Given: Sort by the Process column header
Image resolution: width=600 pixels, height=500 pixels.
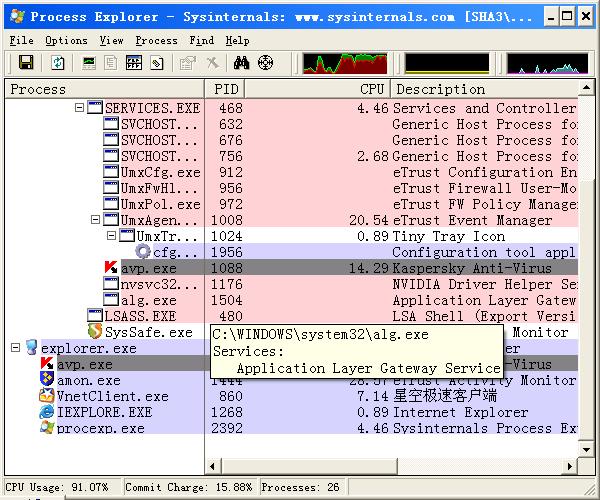Looking at the screenshot, I should pos(104,89).
